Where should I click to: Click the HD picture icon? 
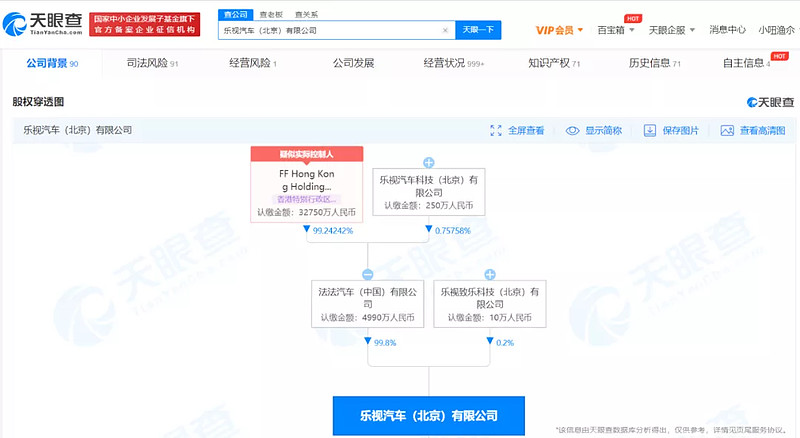(x=727, y=131)
